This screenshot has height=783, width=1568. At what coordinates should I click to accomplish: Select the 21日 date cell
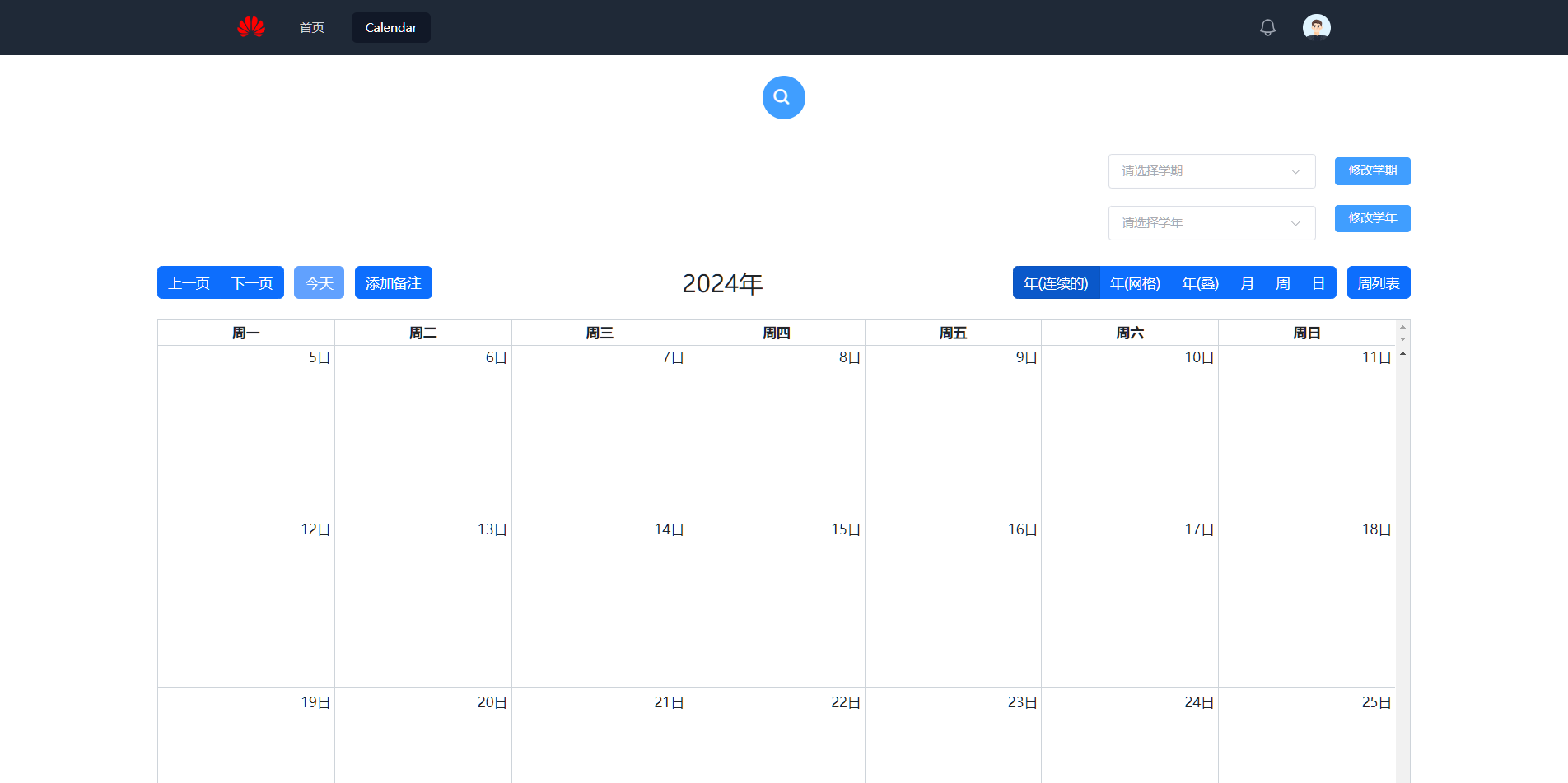[x=600, y=736]
